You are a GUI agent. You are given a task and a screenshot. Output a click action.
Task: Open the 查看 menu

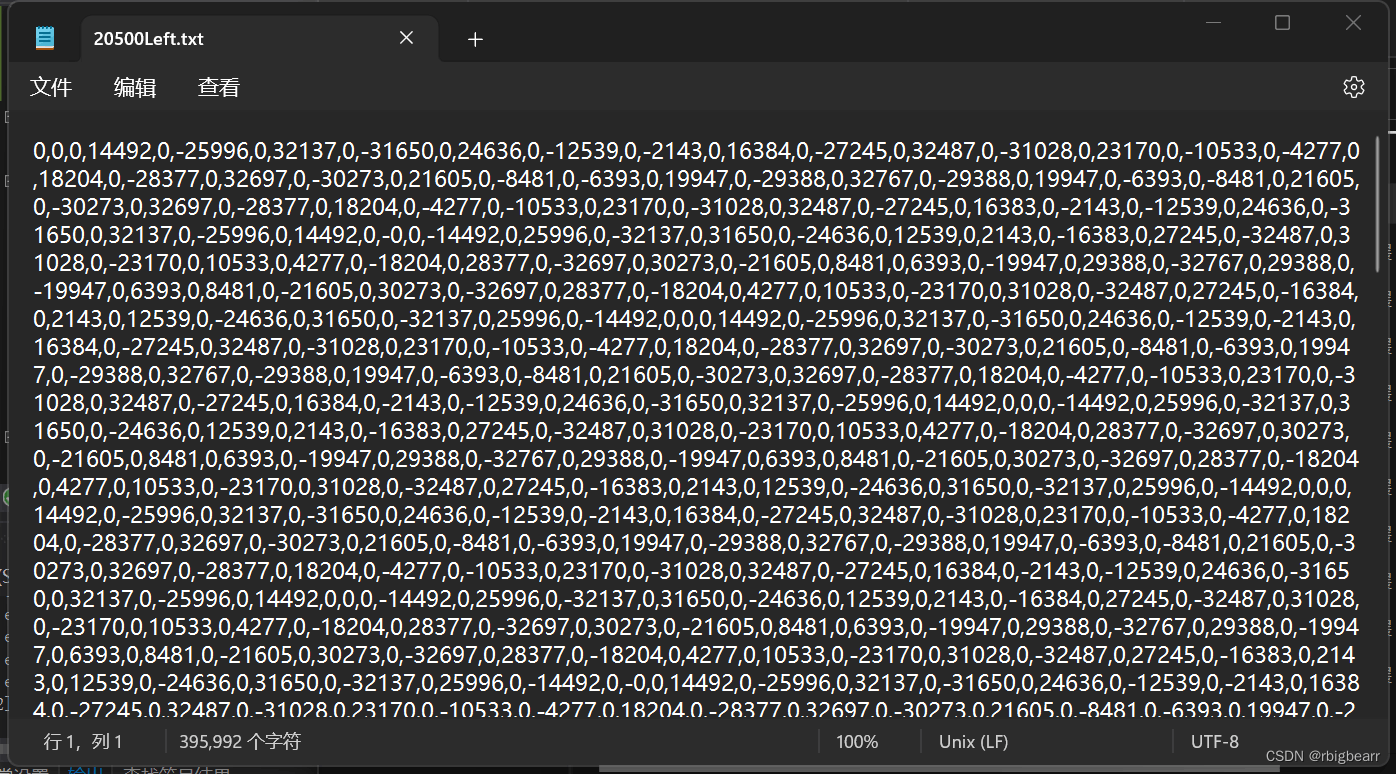[219, 87]
